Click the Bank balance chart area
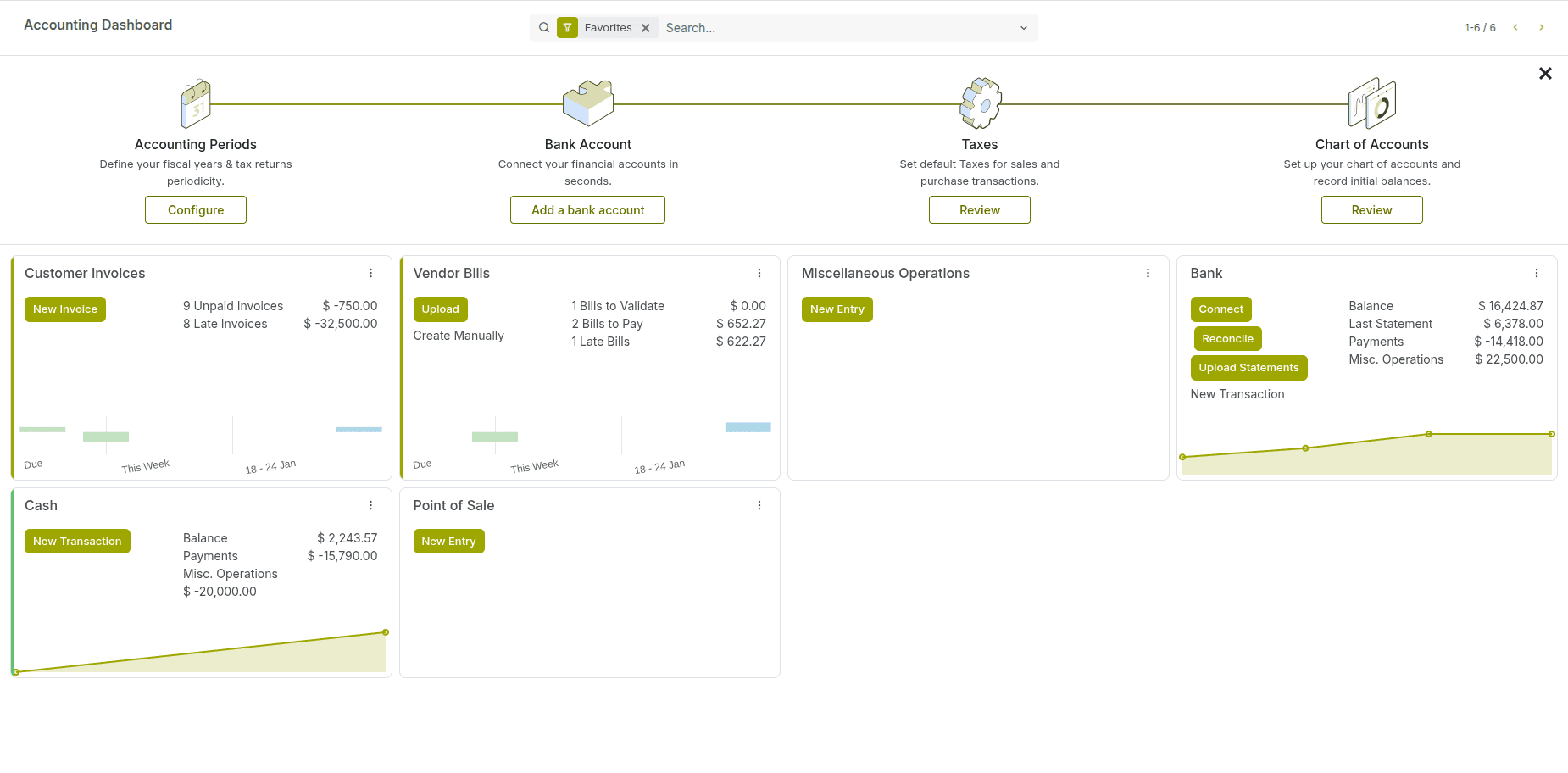Viewport: 1568px width, 773px height. [1366, 453]
